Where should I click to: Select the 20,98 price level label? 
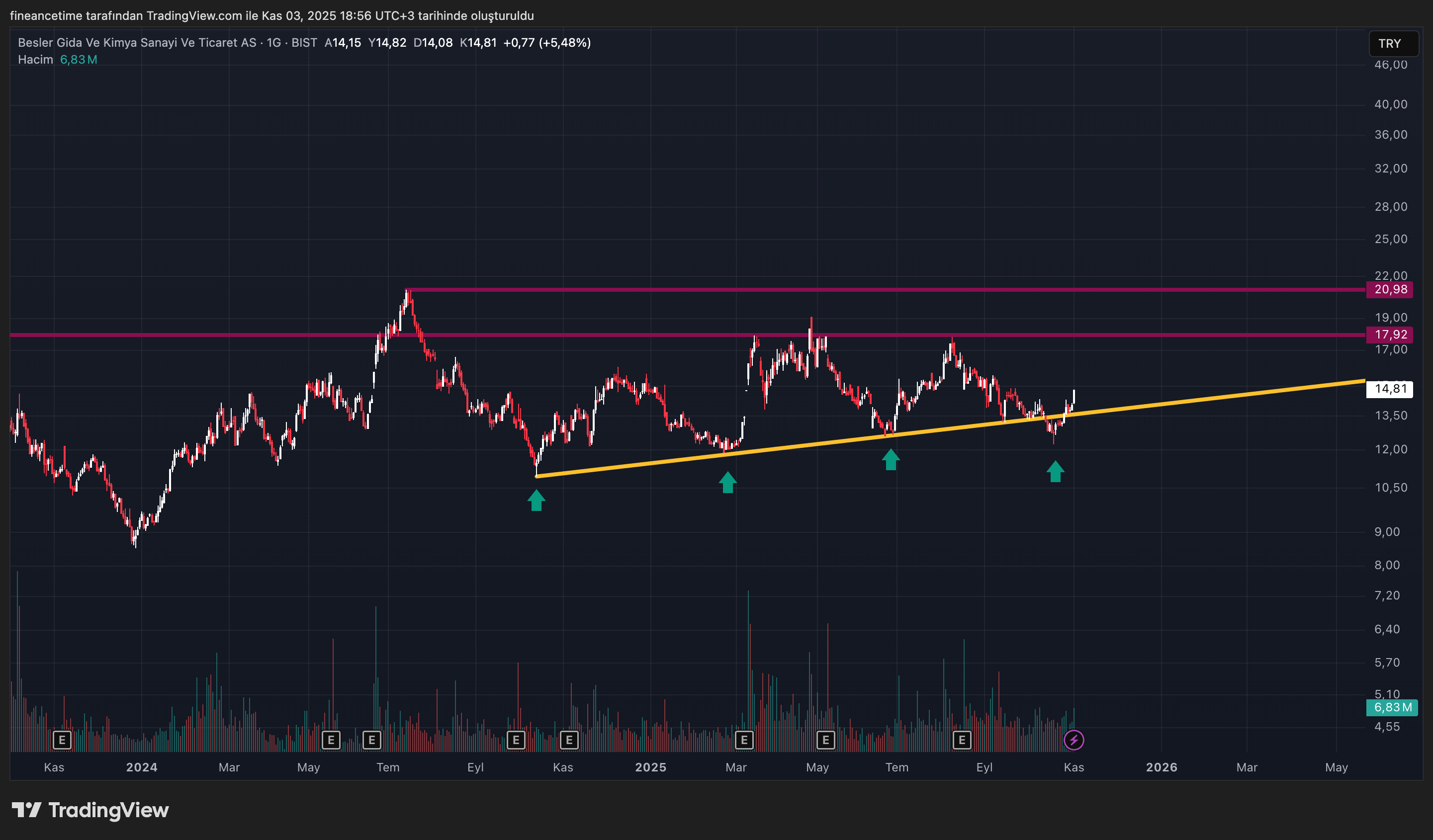tap(1390, 290)
